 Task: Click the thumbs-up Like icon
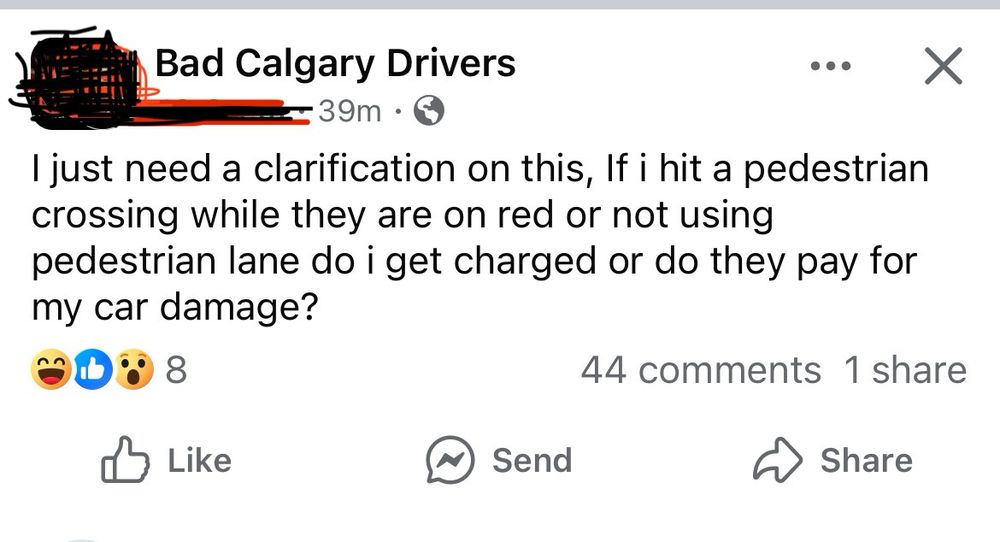(125, 459)
